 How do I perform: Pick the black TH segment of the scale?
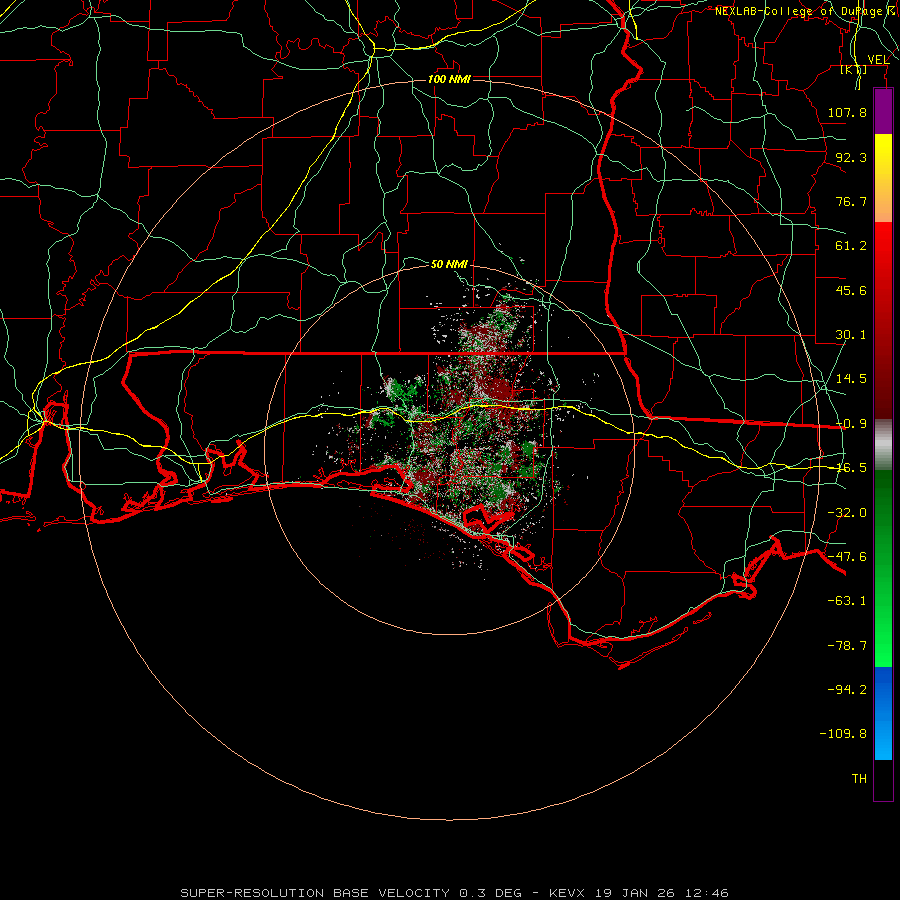tap(883, 779)
